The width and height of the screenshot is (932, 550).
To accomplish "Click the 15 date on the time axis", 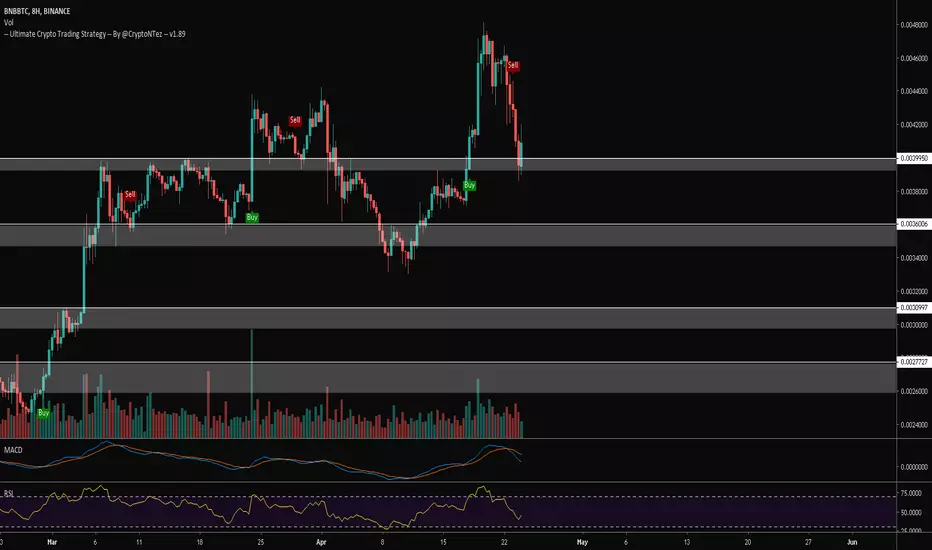I will (x=443, y=542).
